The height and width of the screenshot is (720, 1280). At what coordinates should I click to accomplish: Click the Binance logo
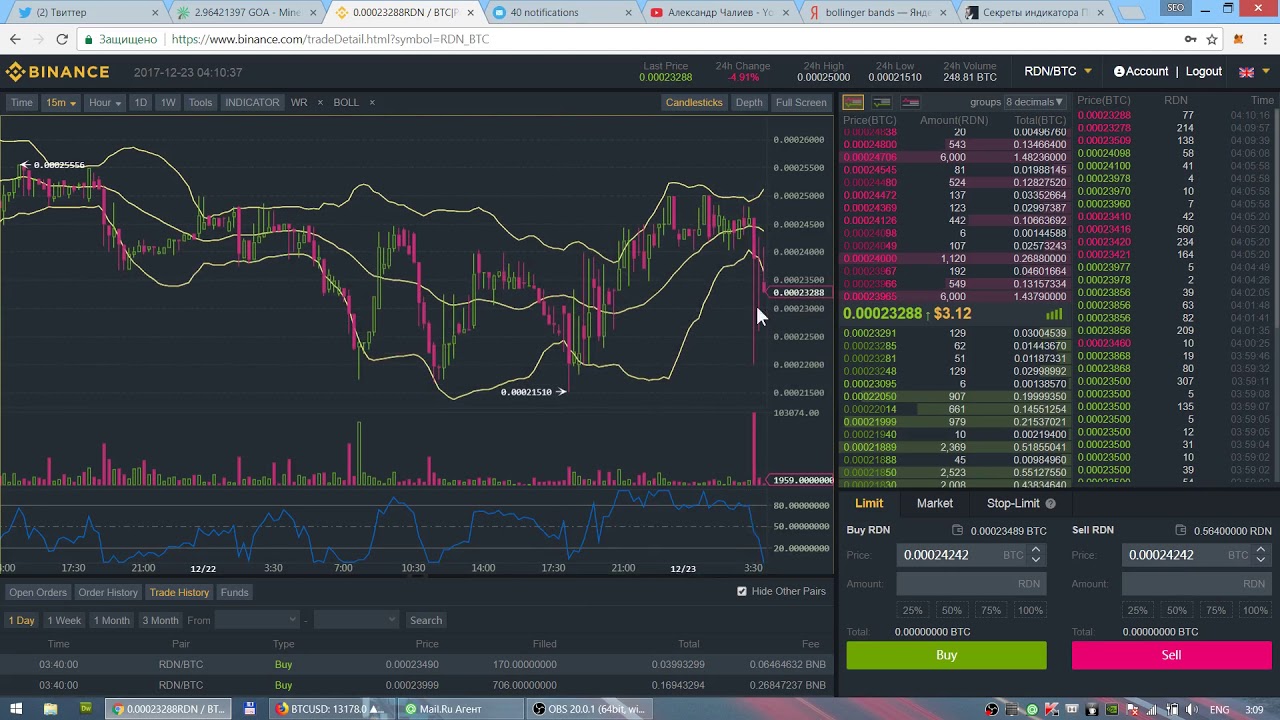57,72
